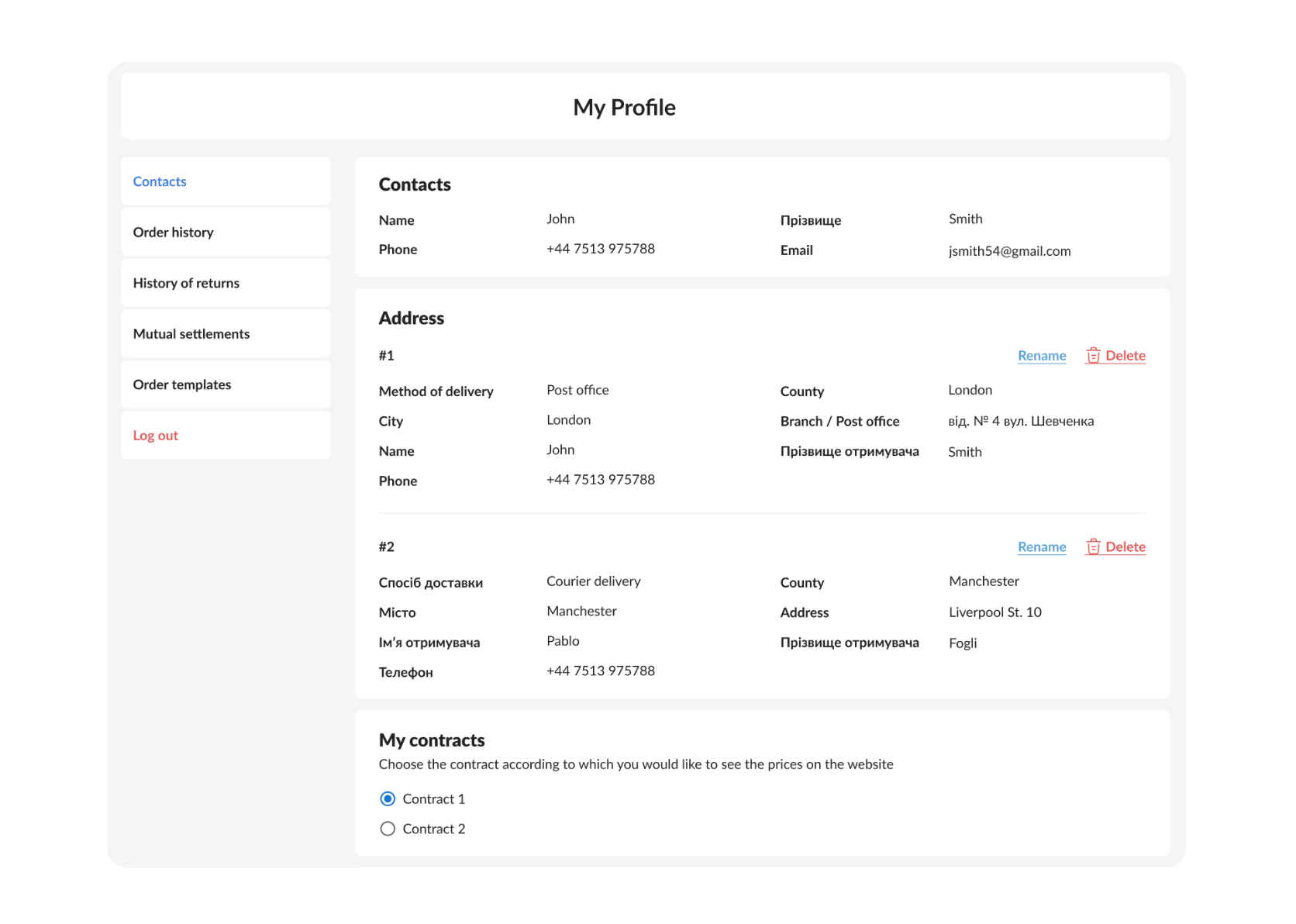
Task: Delete address #2 via the Delete link text
Action: point(1125,546)
